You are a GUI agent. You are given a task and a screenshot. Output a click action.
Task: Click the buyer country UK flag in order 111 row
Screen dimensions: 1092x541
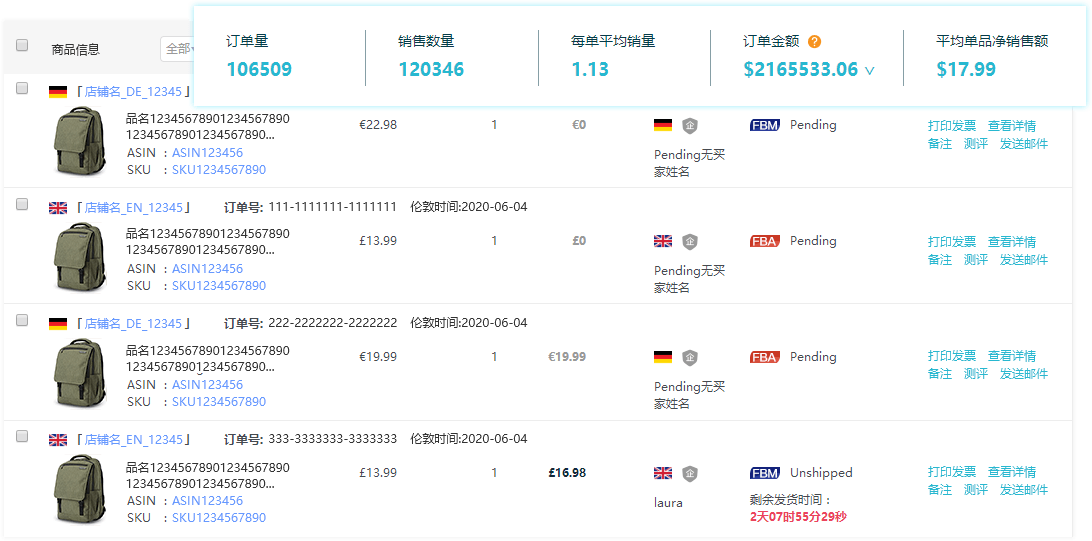coord(662,241)
